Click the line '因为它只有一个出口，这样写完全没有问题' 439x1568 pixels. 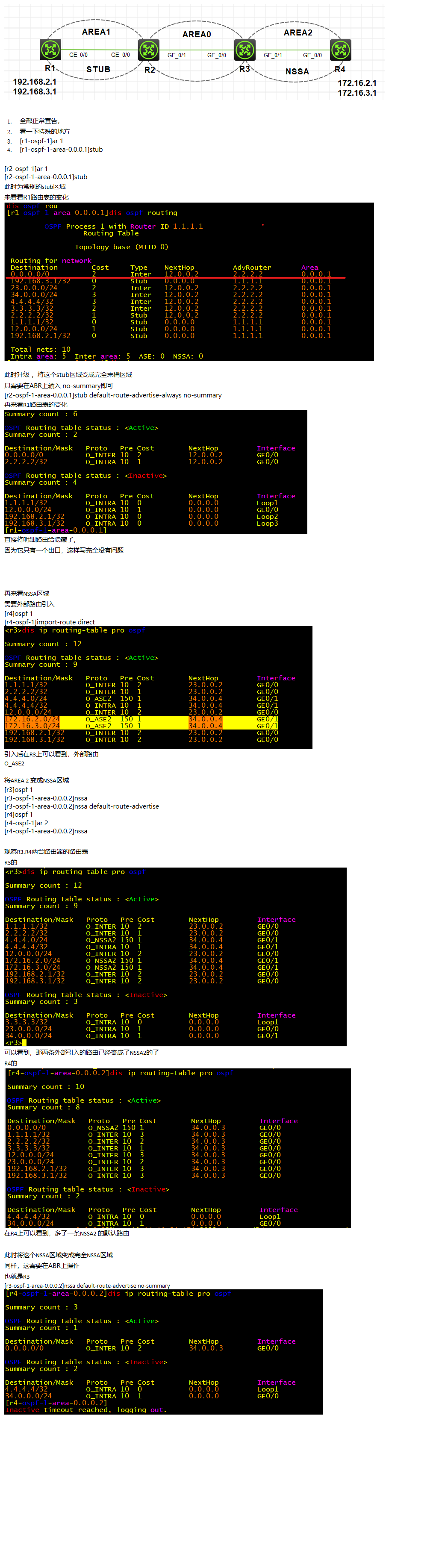(64, 550)
